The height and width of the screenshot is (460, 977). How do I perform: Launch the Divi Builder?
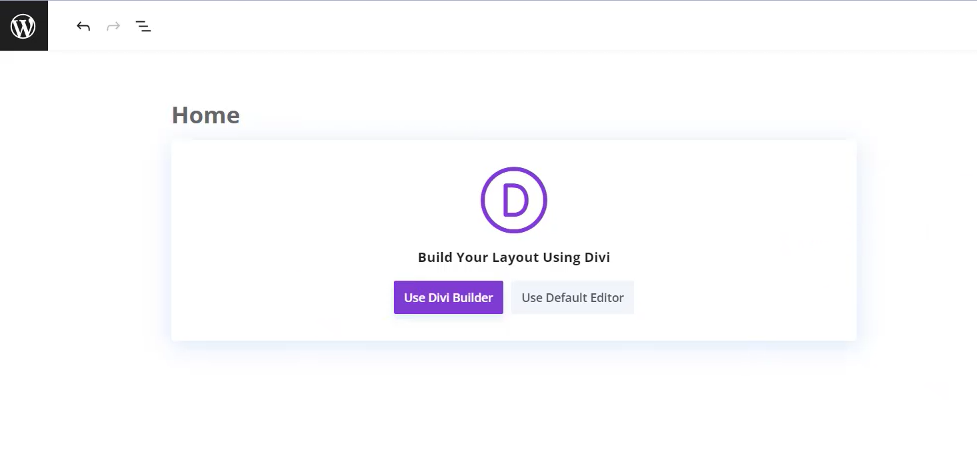pos(448,297)
